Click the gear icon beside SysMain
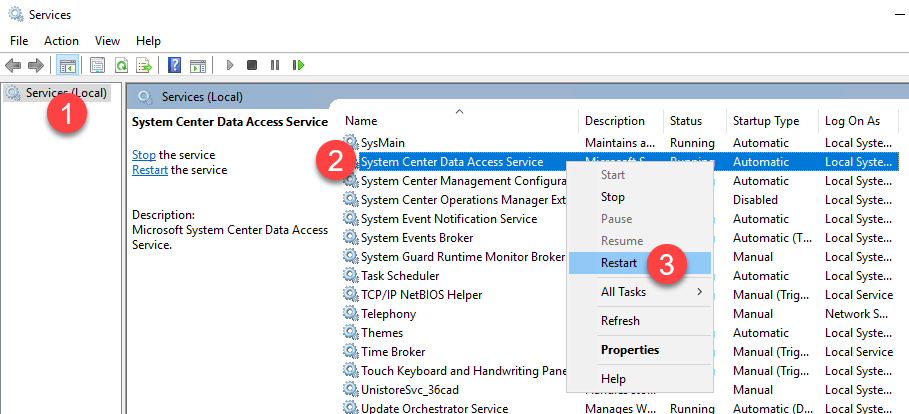The width and height of the screenshot is (909, 414). (x=351, y=143)
